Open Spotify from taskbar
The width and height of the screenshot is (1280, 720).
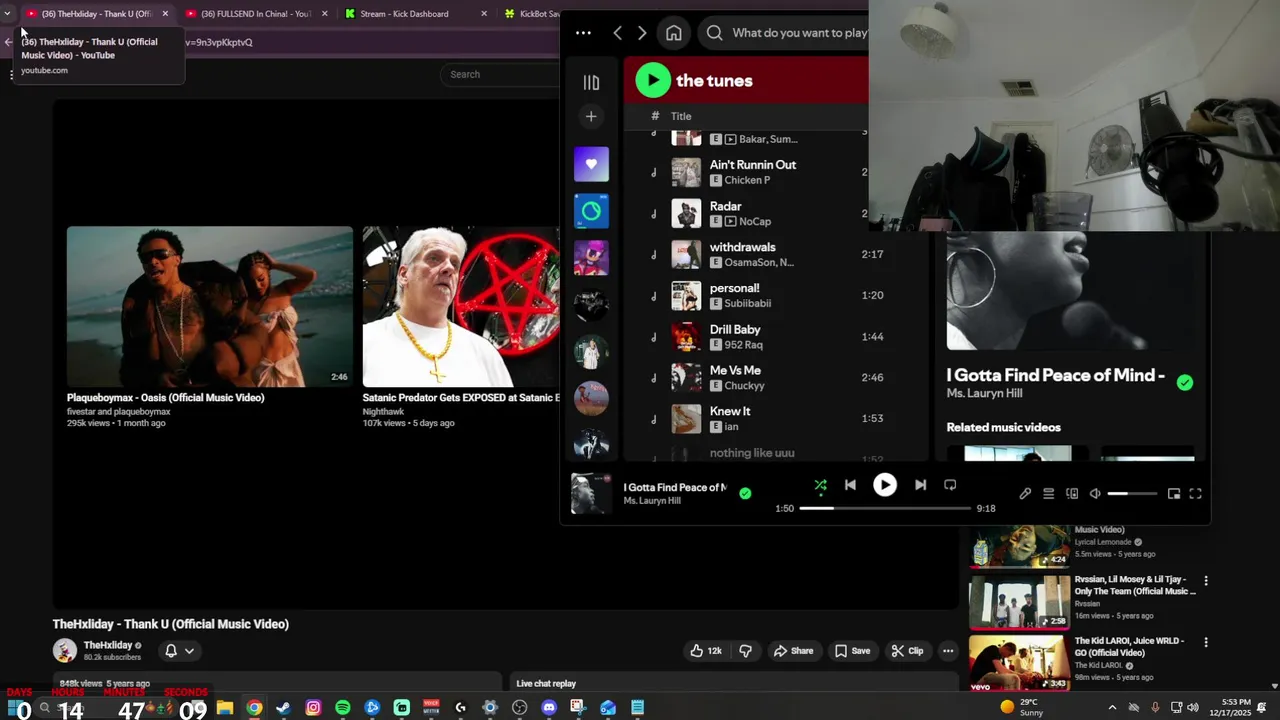tap(343, 708)
